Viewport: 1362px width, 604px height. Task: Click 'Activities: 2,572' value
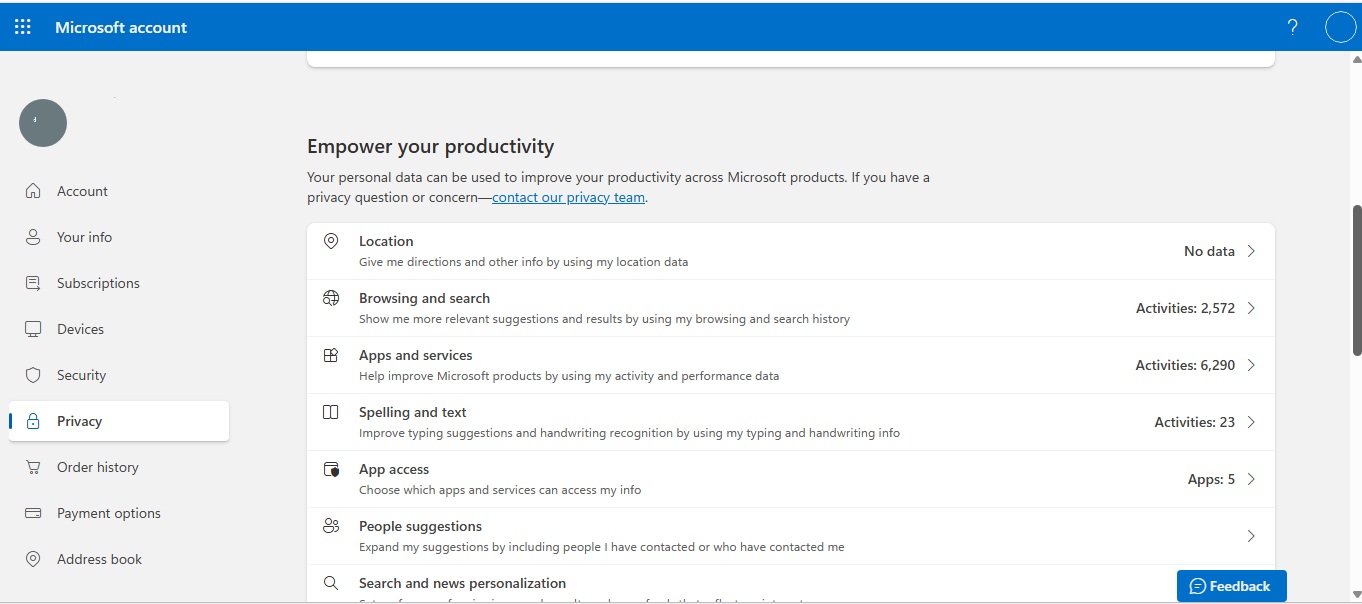[x=1185, y=308]
